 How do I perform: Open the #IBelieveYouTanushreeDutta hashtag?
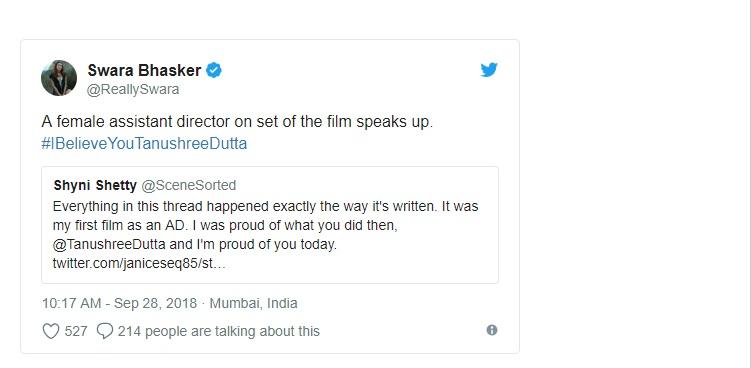(x=144, y=144)
